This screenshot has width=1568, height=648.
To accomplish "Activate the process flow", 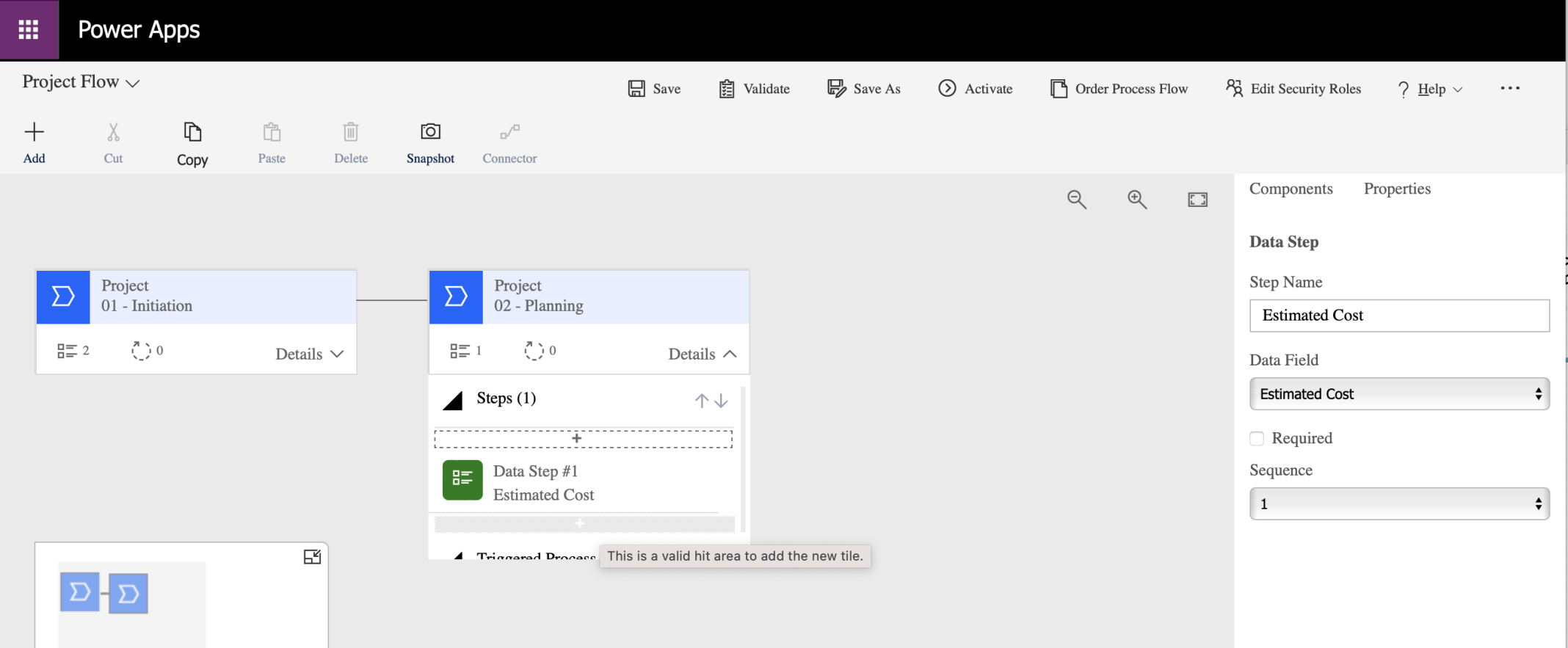I will pos(976,89).
